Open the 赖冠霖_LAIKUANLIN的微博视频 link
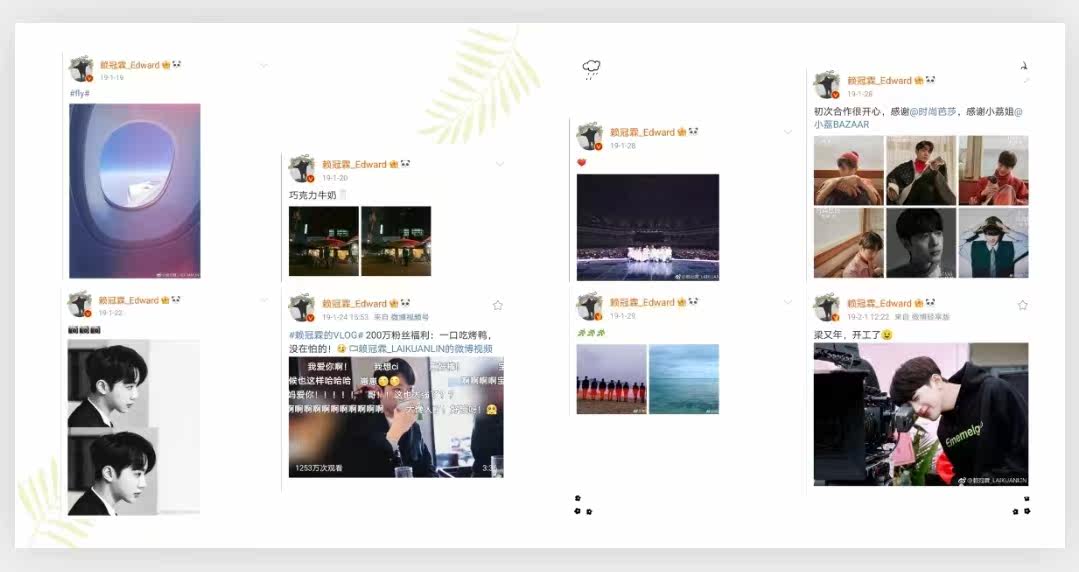 click(x=421, y=349)
